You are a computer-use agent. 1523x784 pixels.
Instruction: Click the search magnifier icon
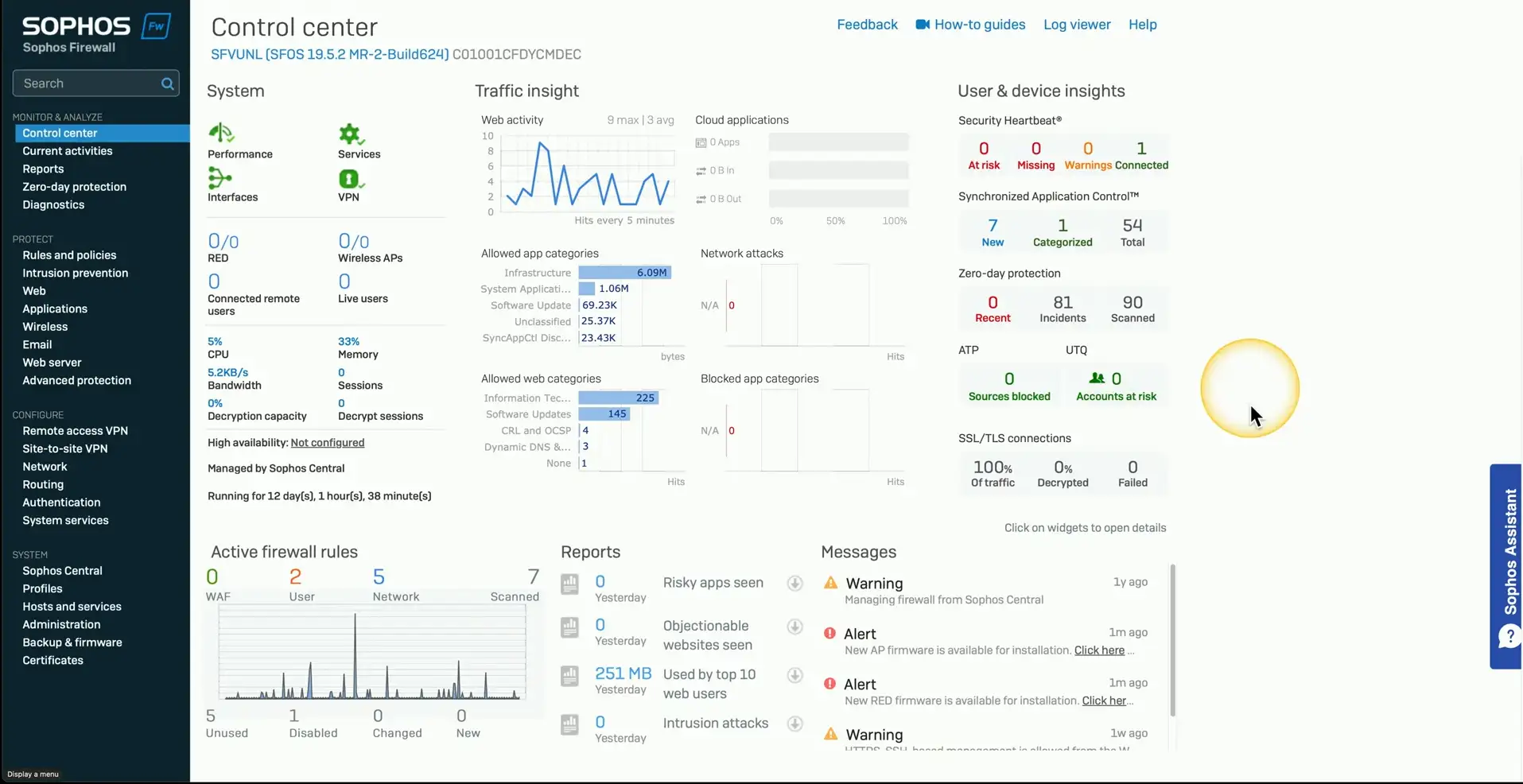167,83
